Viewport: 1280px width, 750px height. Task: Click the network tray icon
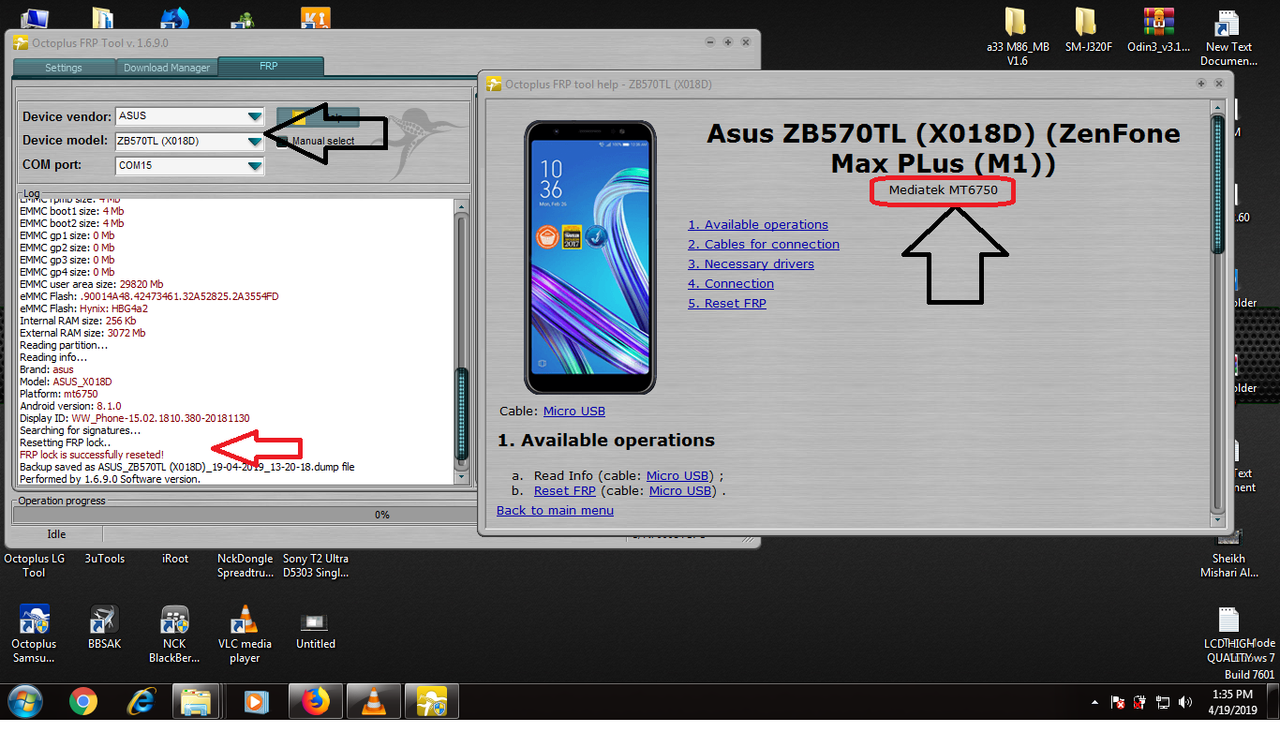[x=1163, y=702]
